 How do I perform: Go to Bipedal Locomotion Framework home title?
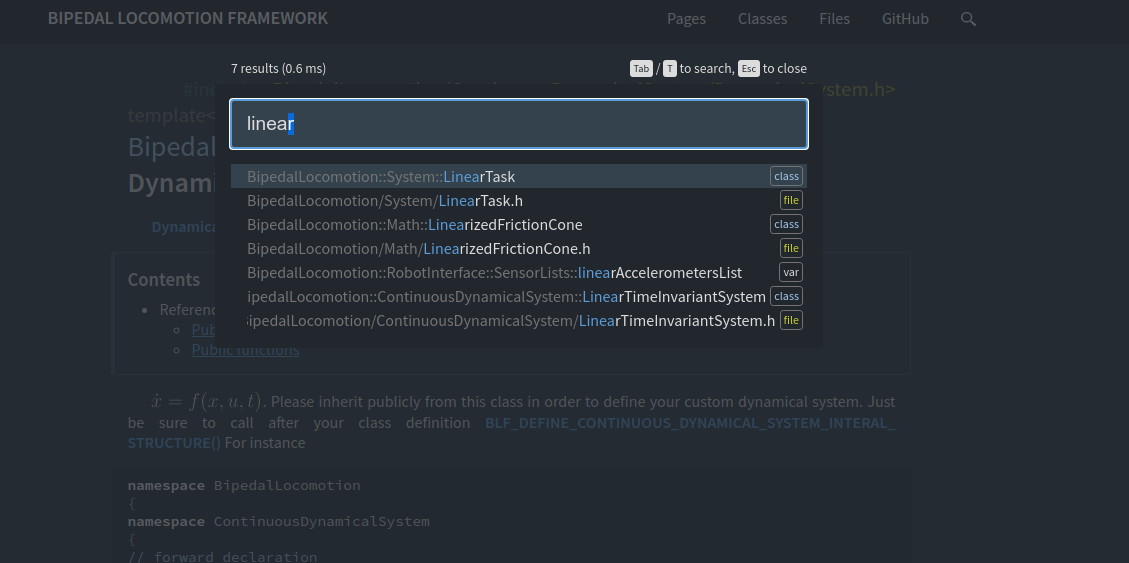188,18
